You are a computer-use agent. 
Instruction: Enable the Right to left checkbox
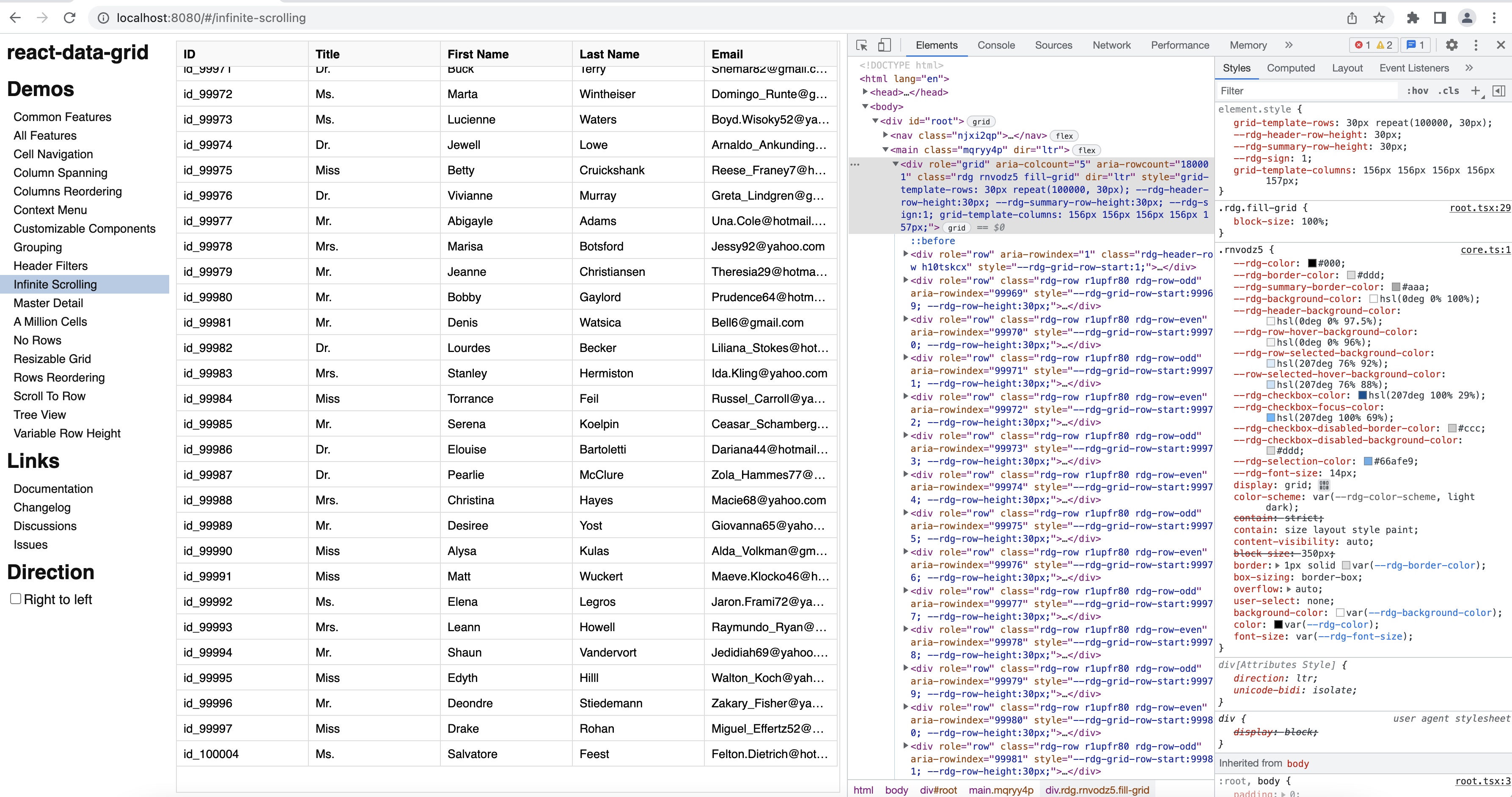pos(15,598)
